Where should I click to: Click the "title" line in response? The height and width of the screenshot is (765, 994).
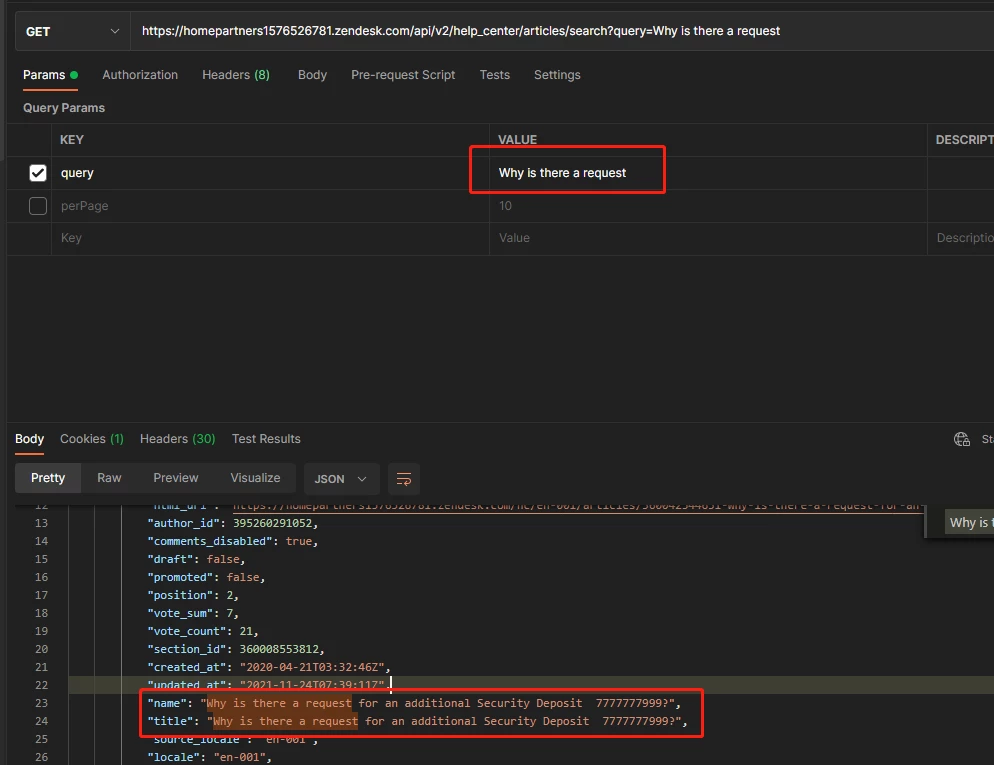[x=417, y=721]
